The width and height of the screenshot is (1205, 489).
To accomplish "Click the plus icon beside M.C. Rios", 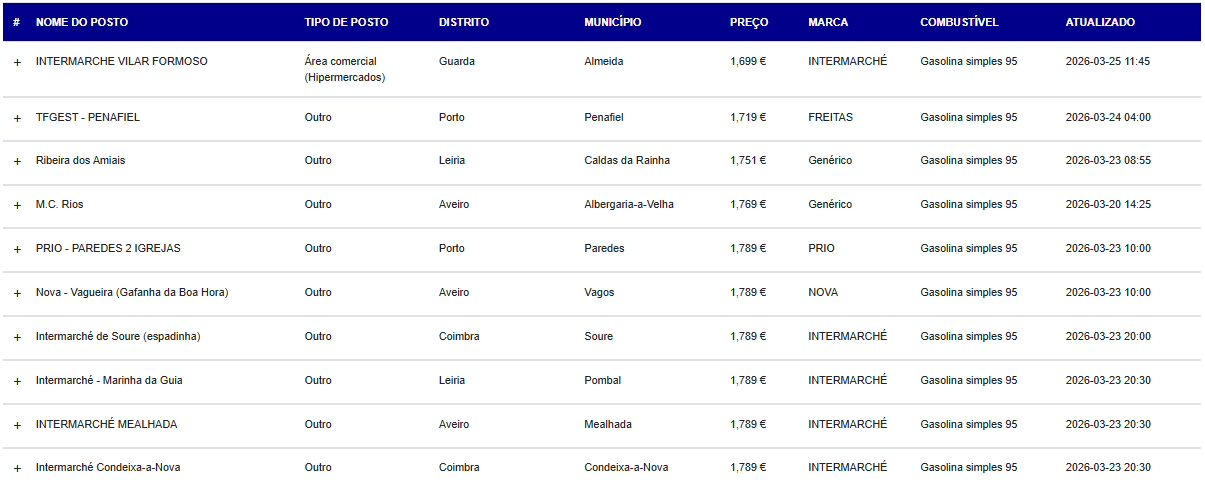I will click(17, 205).
